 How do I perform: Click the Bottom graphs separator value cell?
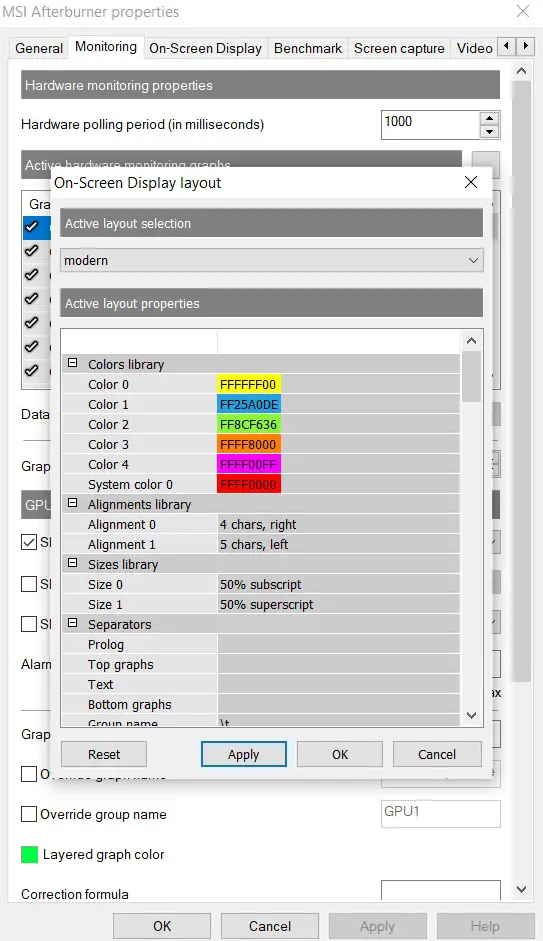pyautogui.click(x=338, y=705)
